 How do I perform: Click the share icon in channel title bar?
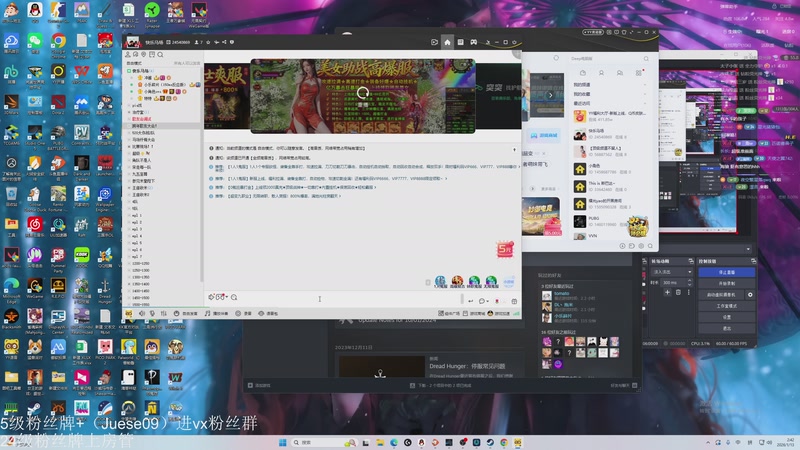pyautogui.click(x=224, y=42)
